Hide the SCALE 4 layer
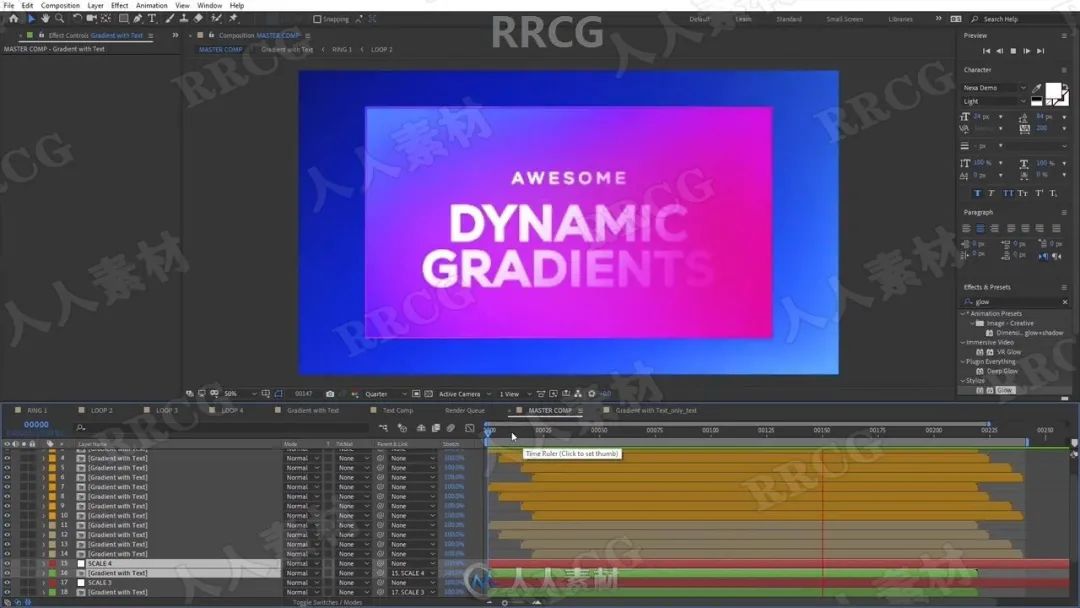1080x608 pixels. pyautogui.click(x=7, y=564)
